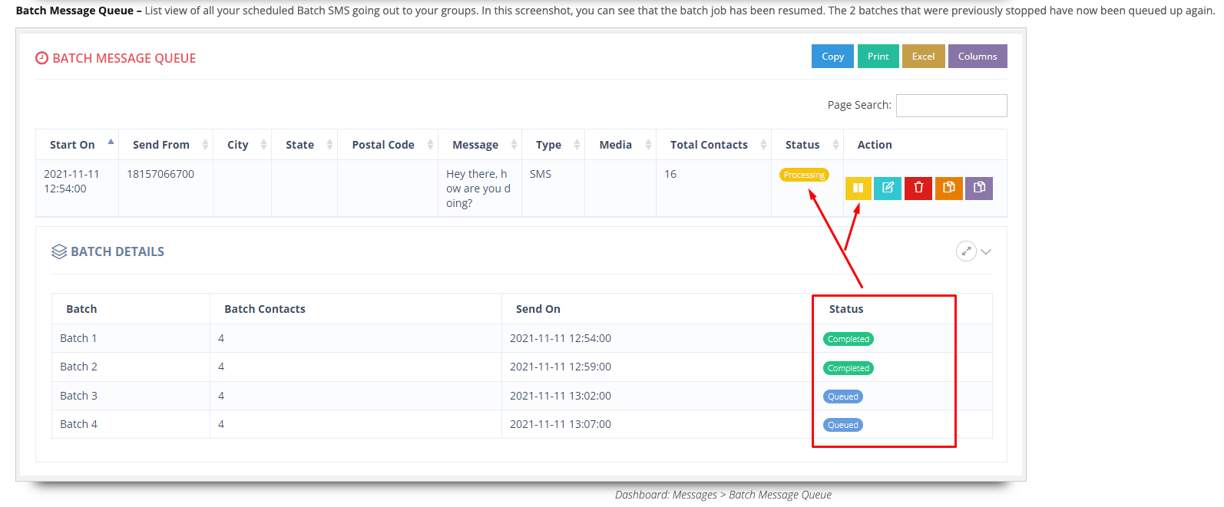
Task: Click send time 2021-11-11 13:02:00
Action: pos(560,396)
